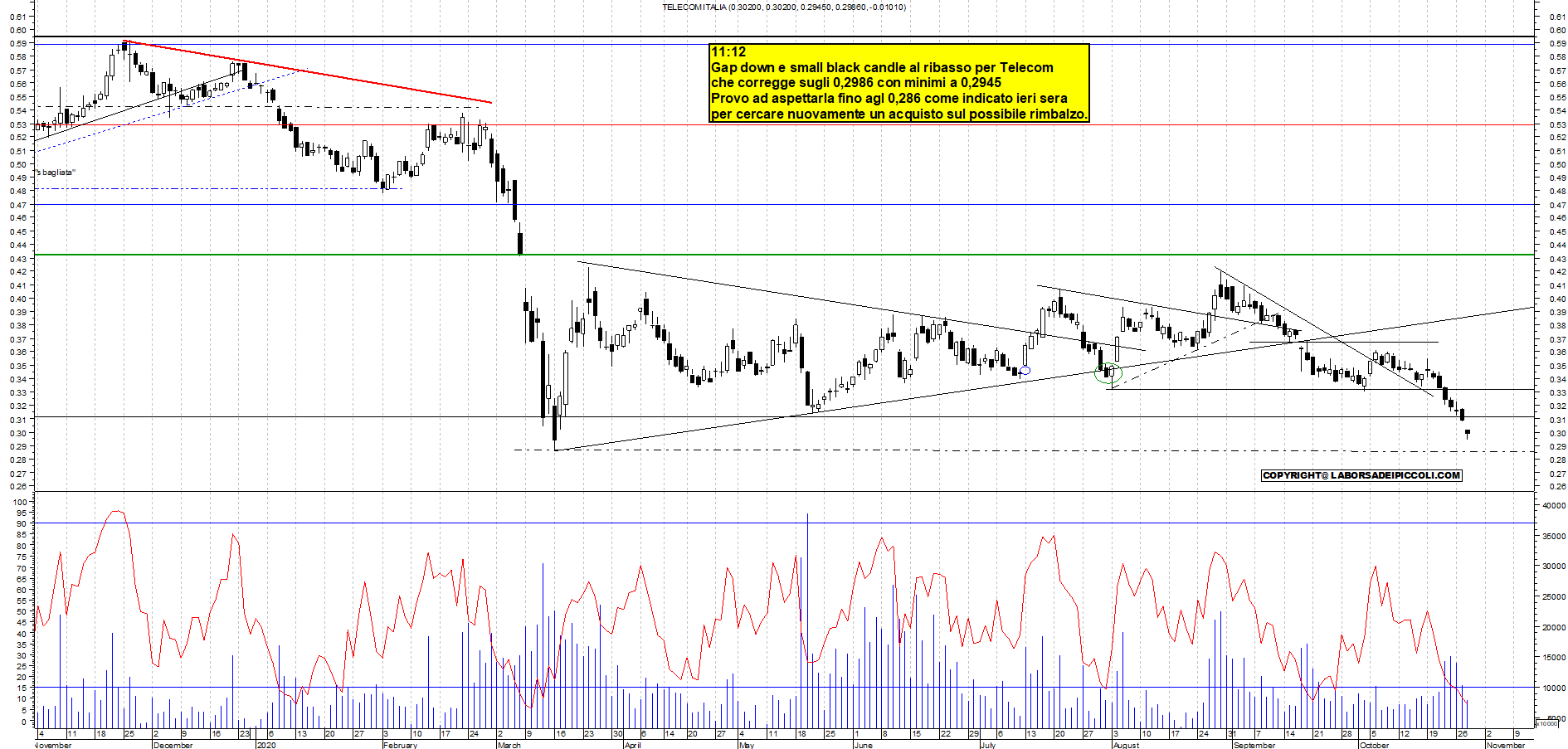
Task: Select the 2020 year label on the time axis
Action: 266,745
